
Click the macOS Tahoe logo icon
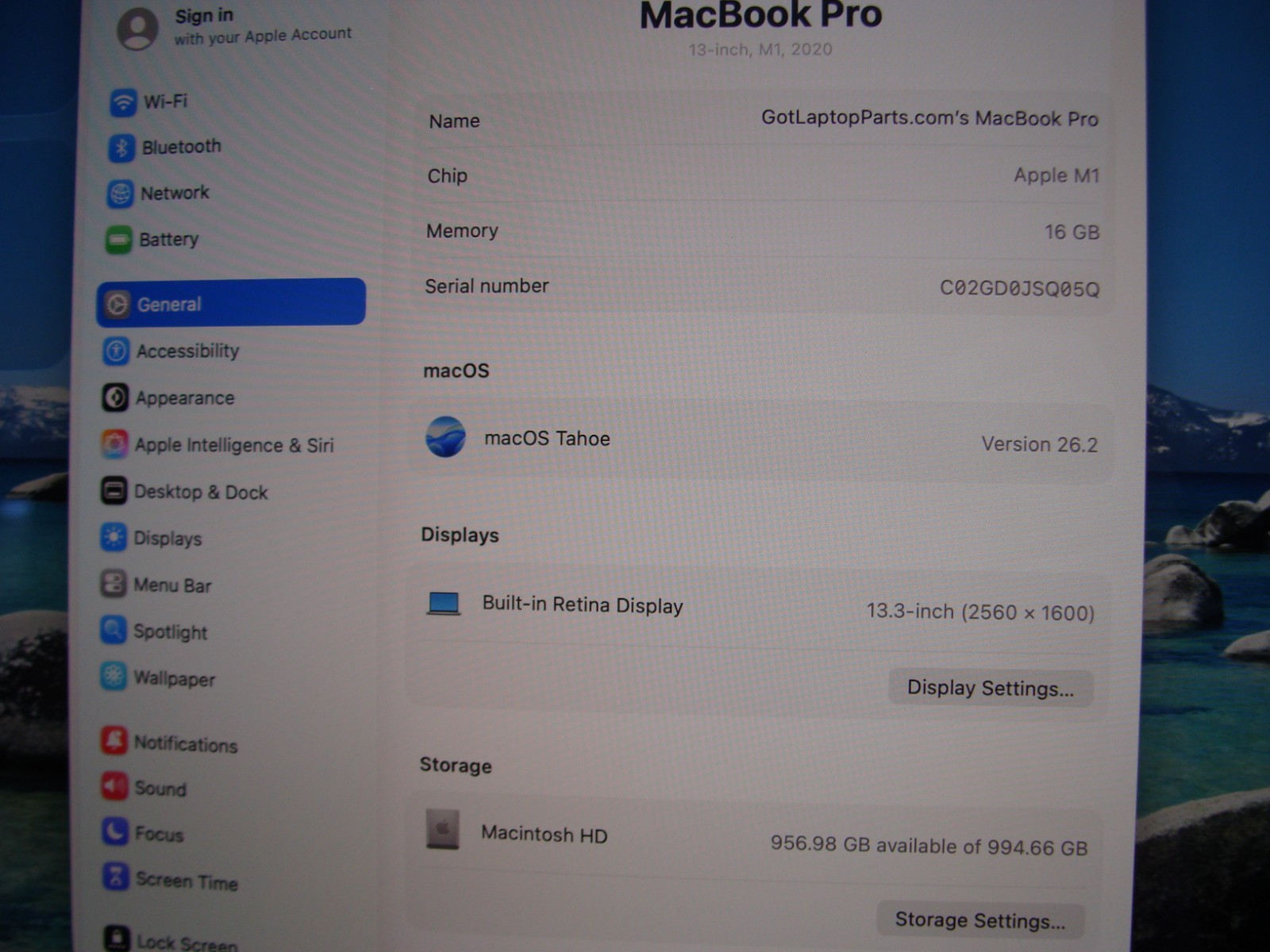tap(446, 437)
